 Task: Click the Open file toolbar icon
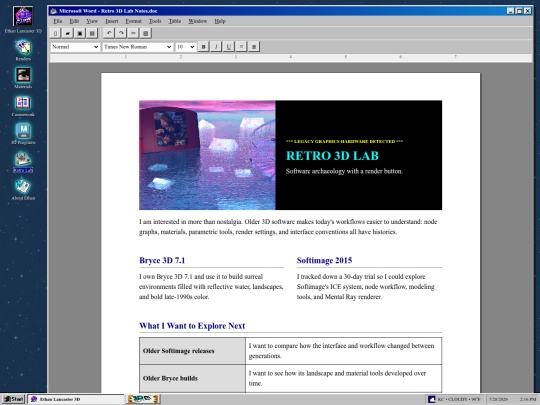[x=68, y=33]
